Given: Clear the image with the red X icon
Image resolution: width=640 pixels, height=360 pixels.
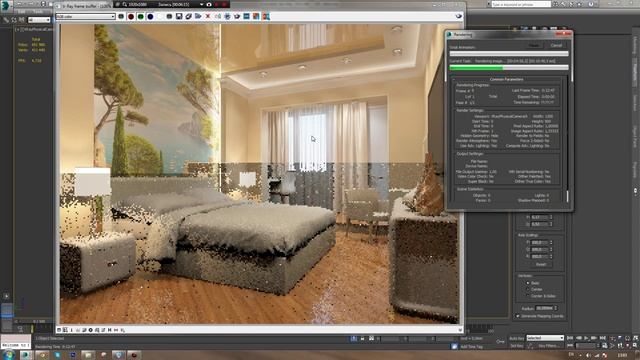Looking at the screenshot, I should (208, 16).
